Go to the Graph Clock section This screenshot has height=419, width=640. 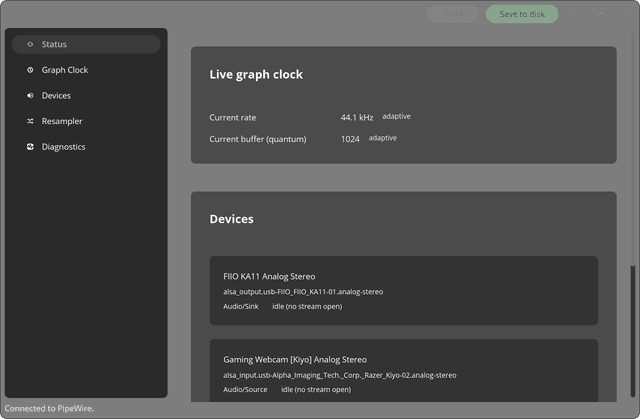click(x=86, y=70)
